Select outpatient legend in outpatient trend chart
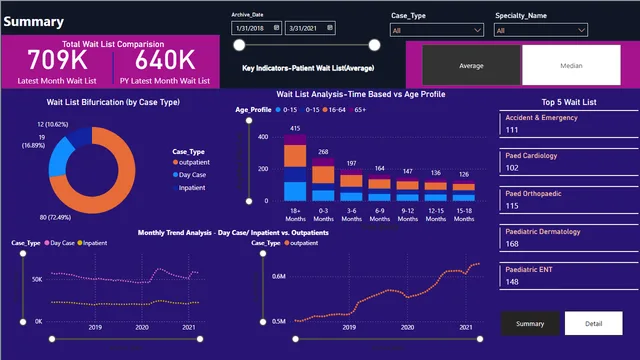This screenshot has height=360, width=640. 301,243
